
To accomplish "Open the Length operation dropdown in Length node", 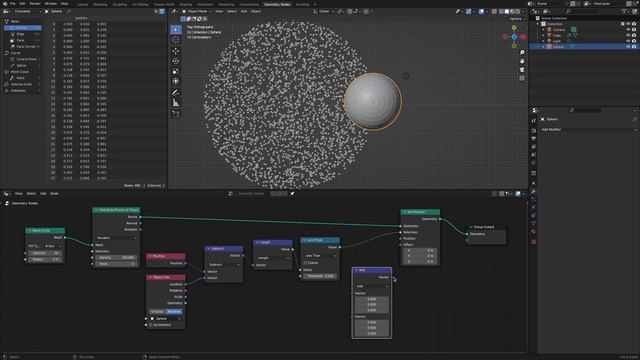I will (273, 258).
